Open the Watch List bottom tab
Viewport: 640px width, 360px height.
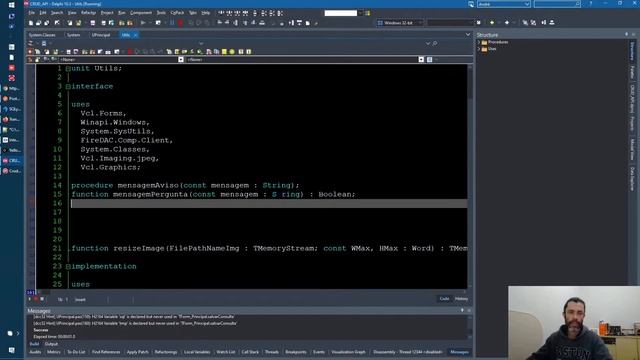click(226, 352)
